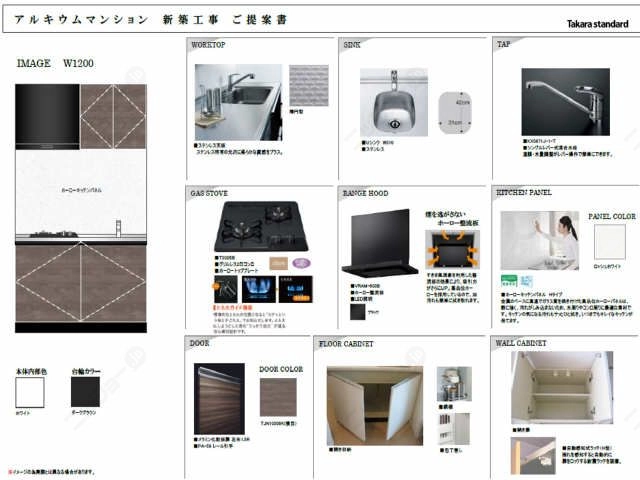Select the white 本体内部色 color swatch

pos(30,391)
